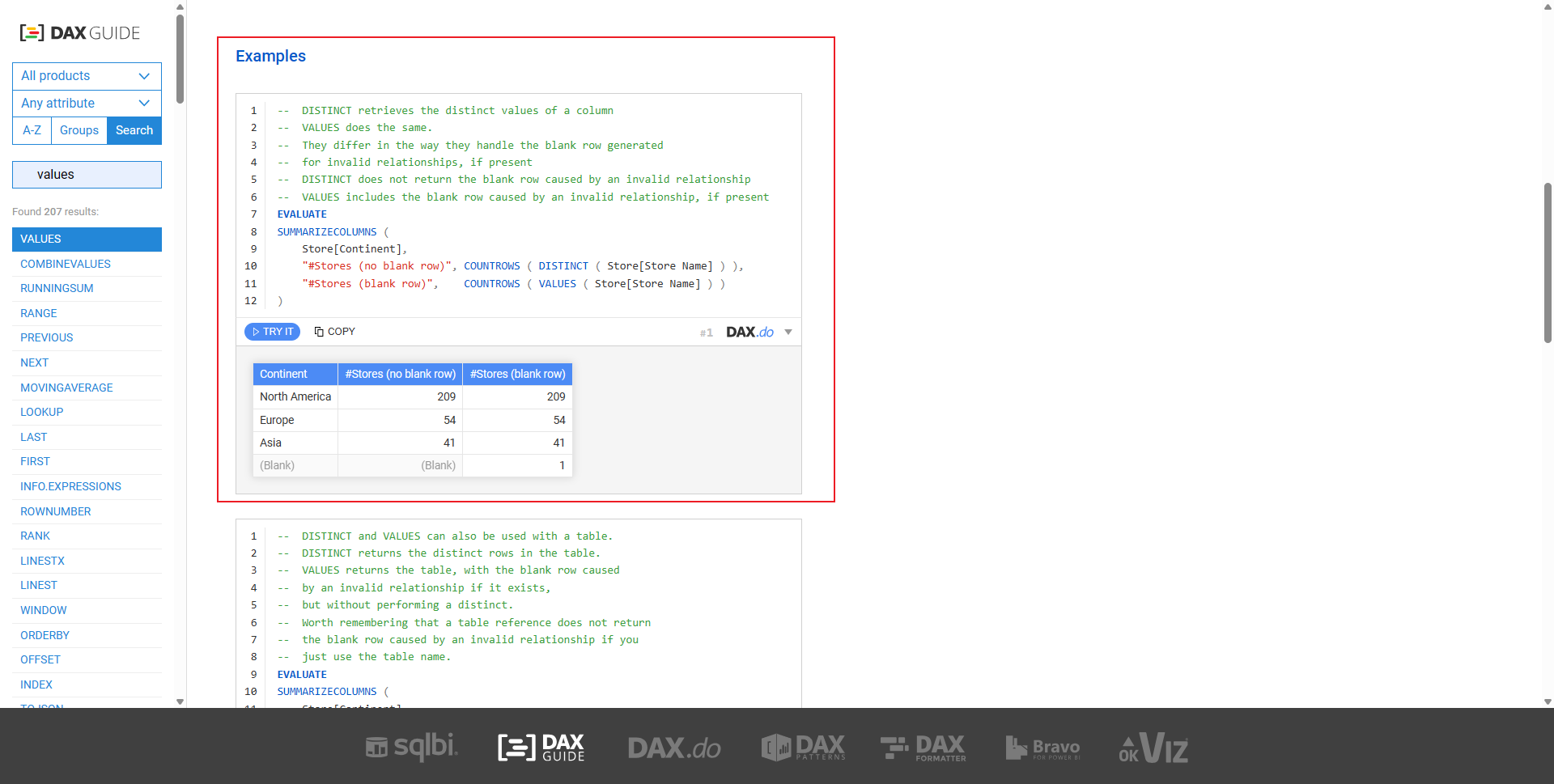Open RUNNINGSUM function page
Screen dimensions: 1554x784
click(x=57, y=289)
